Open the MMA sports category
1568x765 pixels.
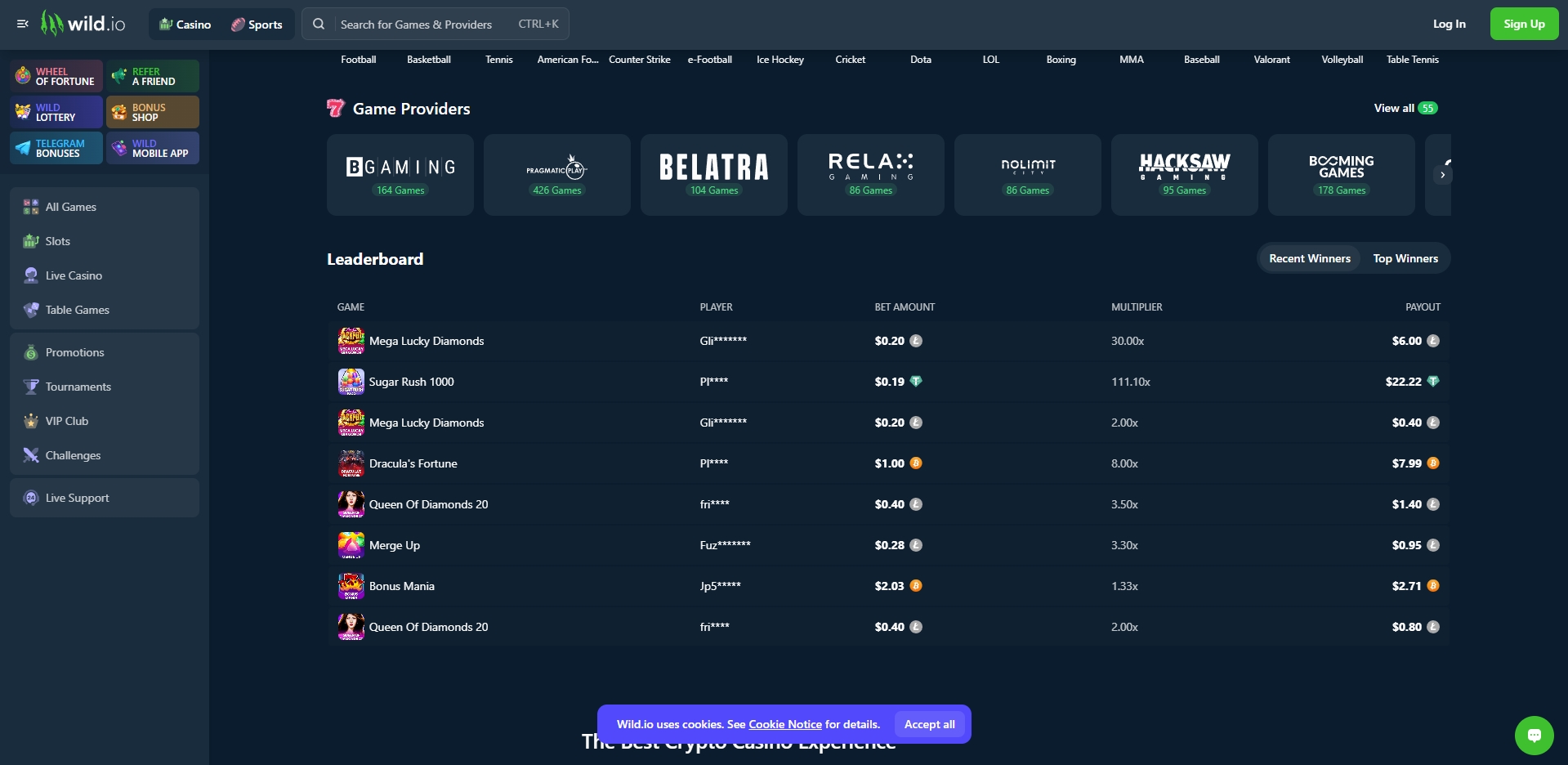1132,60
